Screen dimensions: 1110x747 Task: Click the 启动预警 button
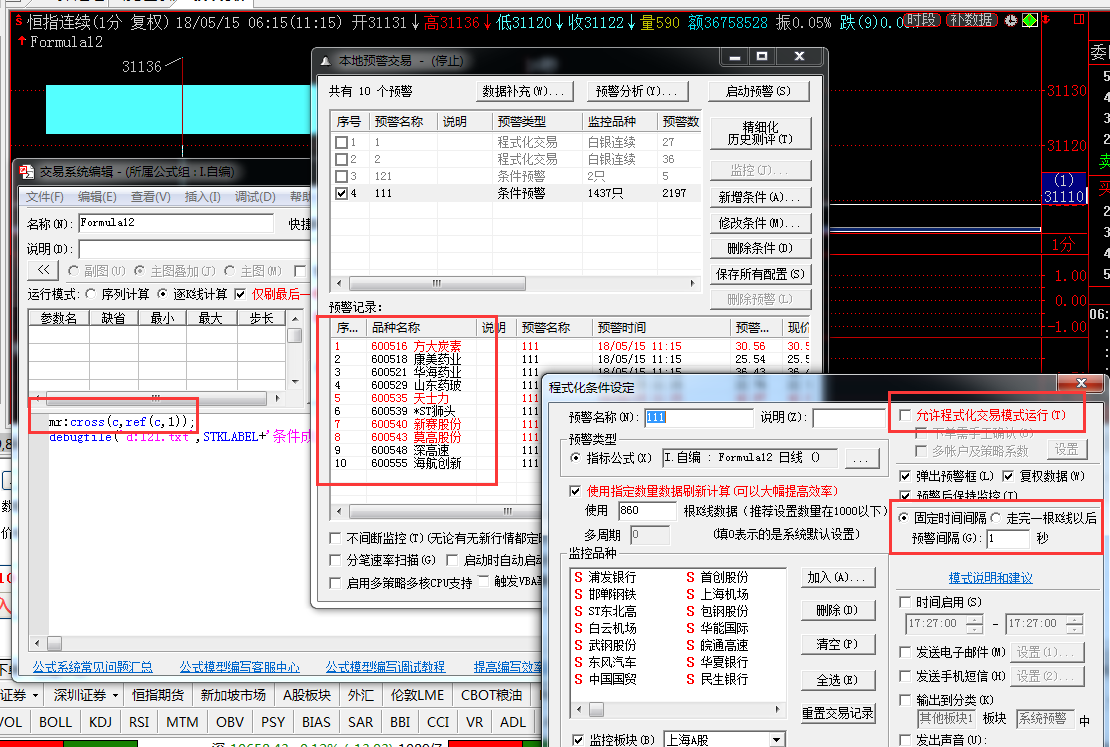tap(758, 91)
